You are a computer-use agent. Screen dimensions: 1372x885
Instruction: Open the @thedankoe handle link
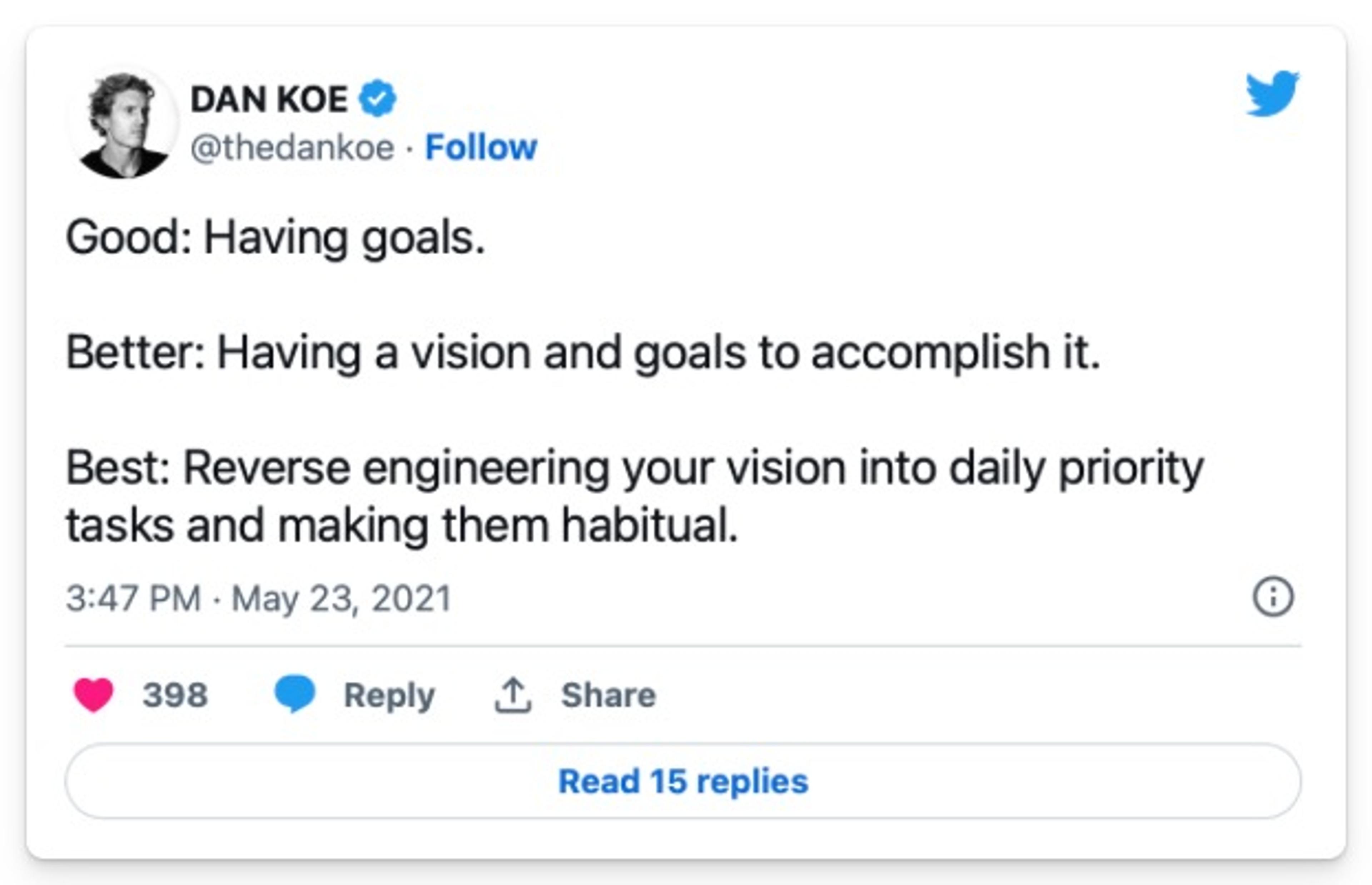(x=292, y=148)
